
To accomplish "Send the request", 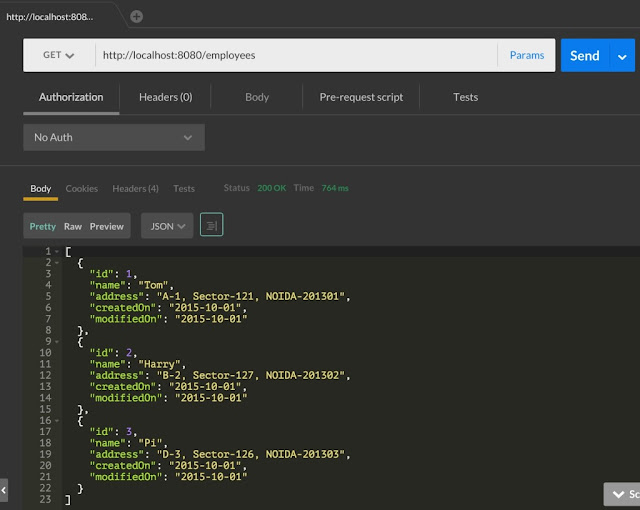I will [585, 55].
